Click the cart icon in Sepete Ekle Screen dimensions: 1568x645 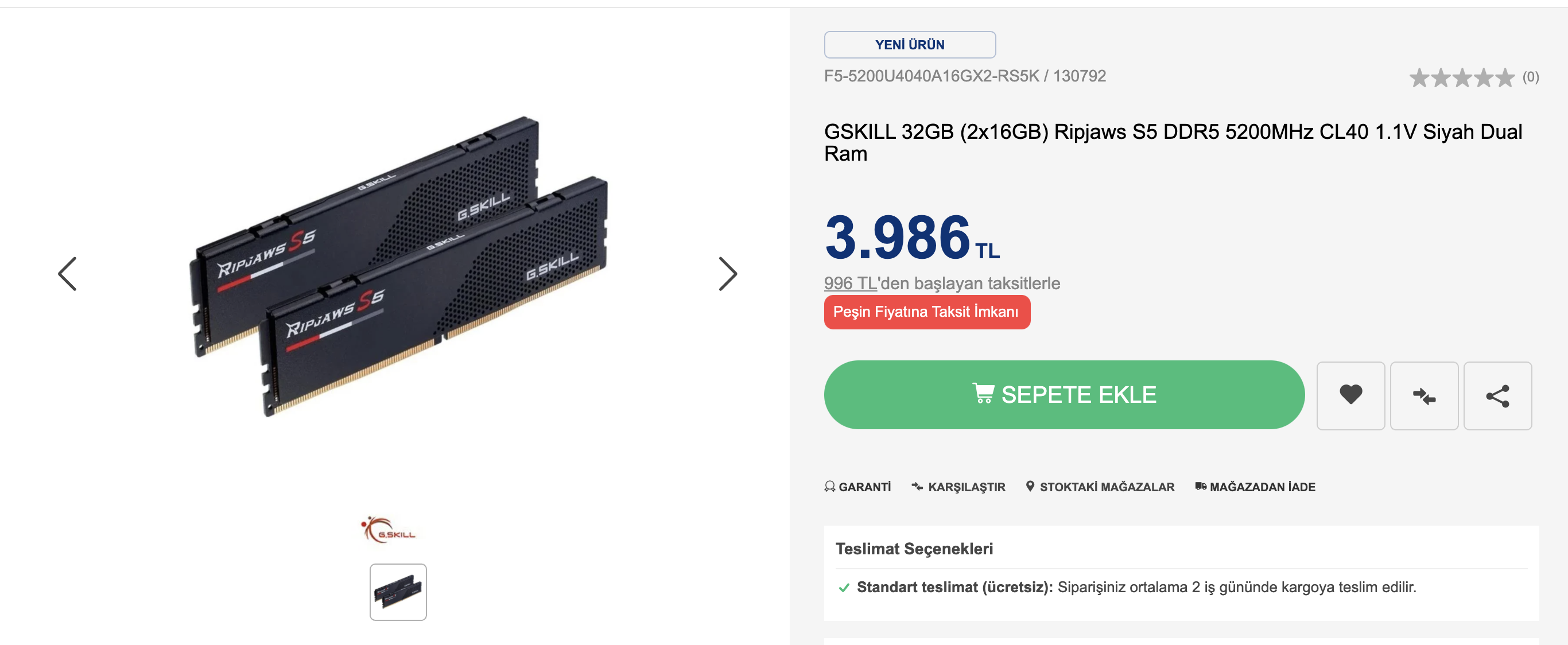click(983, 393)
